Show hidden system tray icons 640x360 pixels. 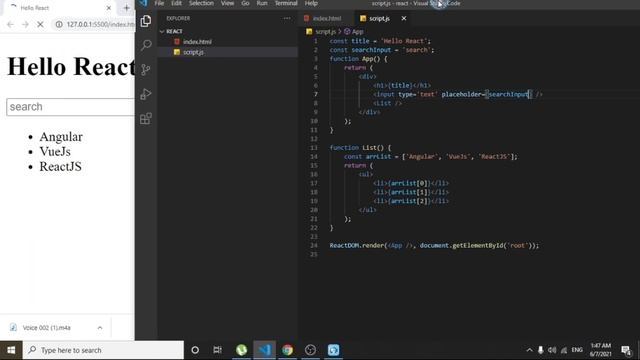[529, 350]
